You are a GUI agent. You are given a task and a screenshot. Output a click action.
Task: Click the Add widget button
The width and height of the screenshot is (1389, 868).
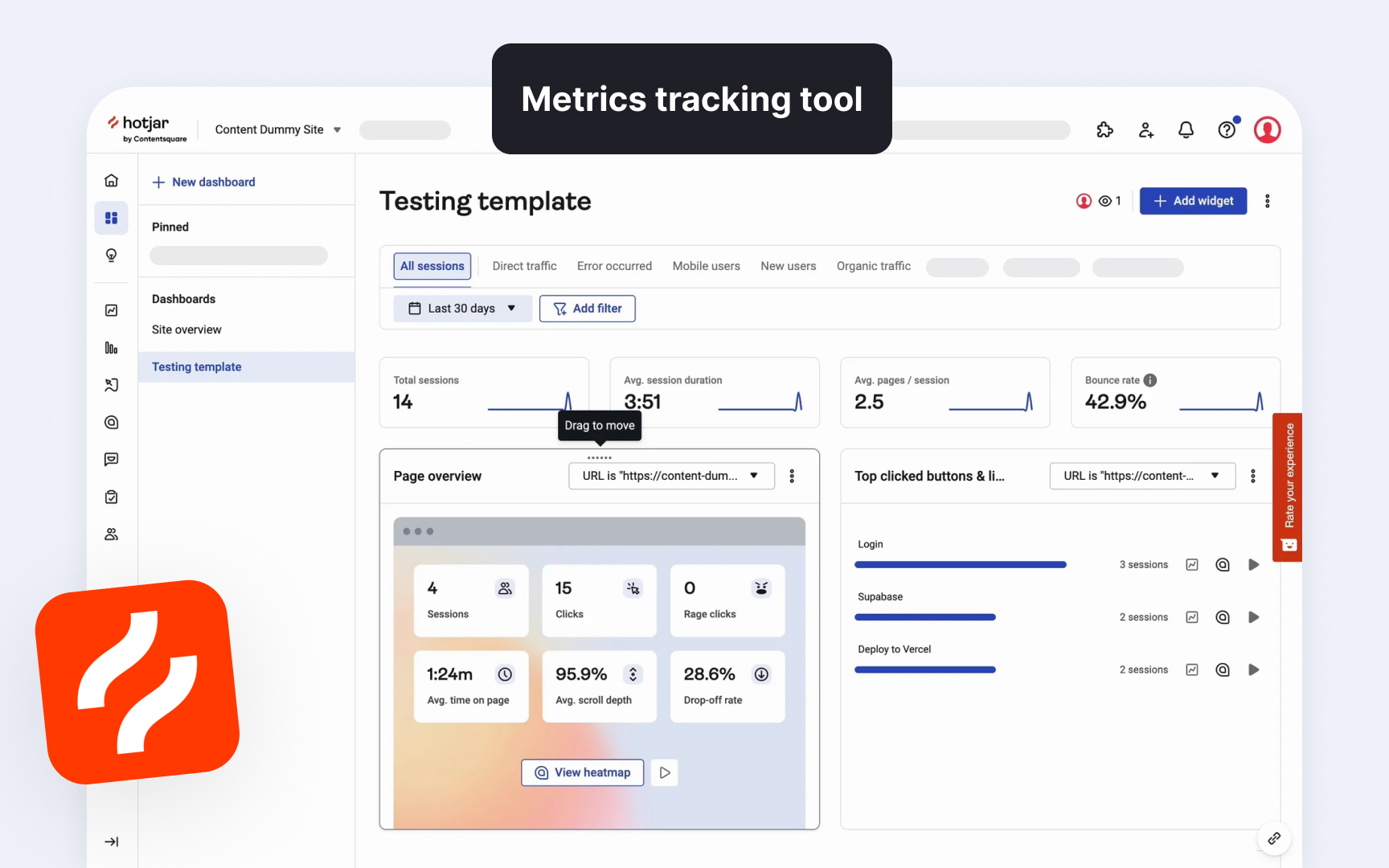coord(1193,201)
